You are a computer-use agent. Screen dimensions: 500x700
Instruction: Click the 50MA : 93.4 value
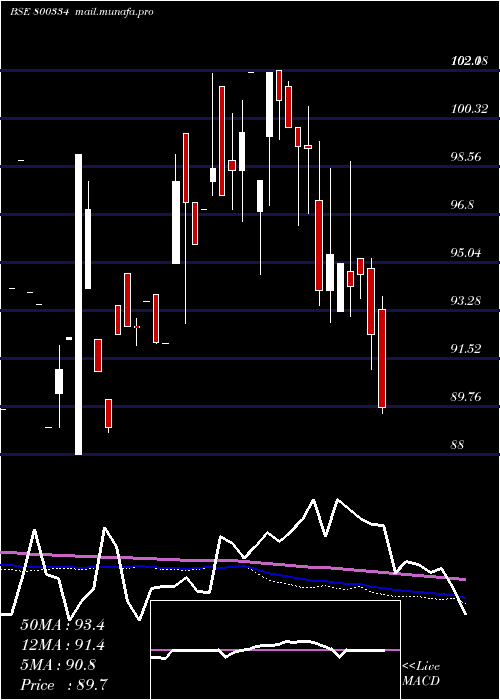click(62, 625)
